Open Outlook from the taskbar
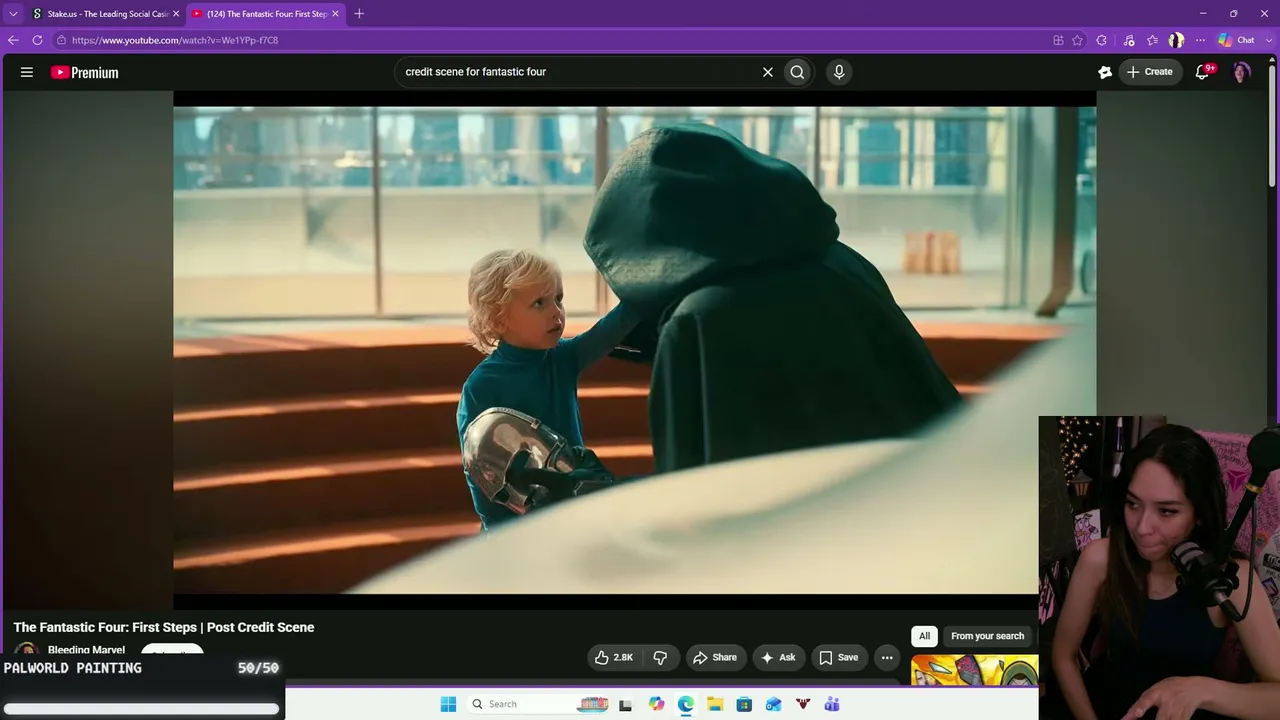Viewport: 1280px width, 720px height. pyautogui.click(x=773, y=704)
